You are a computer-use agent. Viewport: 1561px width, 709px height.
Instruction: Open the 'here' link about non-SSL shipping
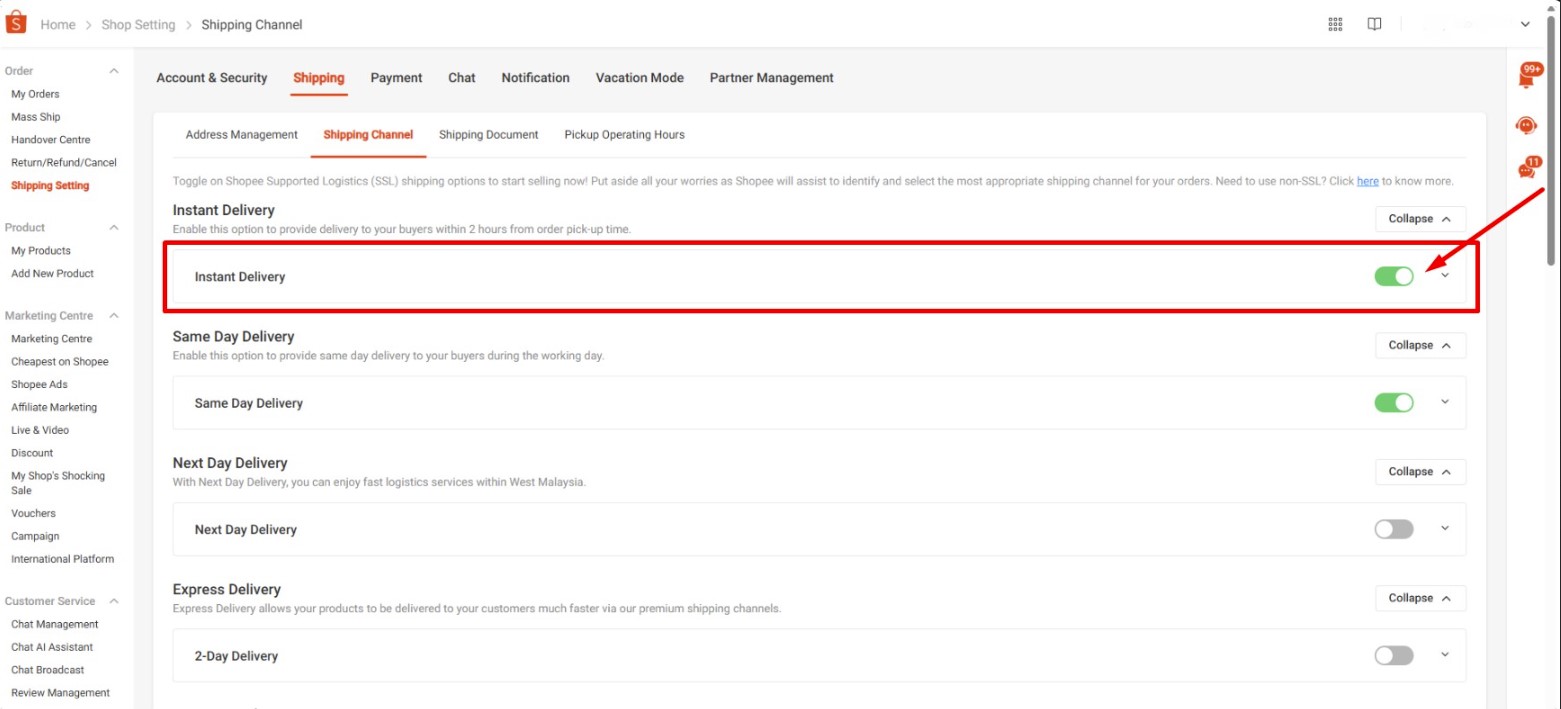[1368, 180]
